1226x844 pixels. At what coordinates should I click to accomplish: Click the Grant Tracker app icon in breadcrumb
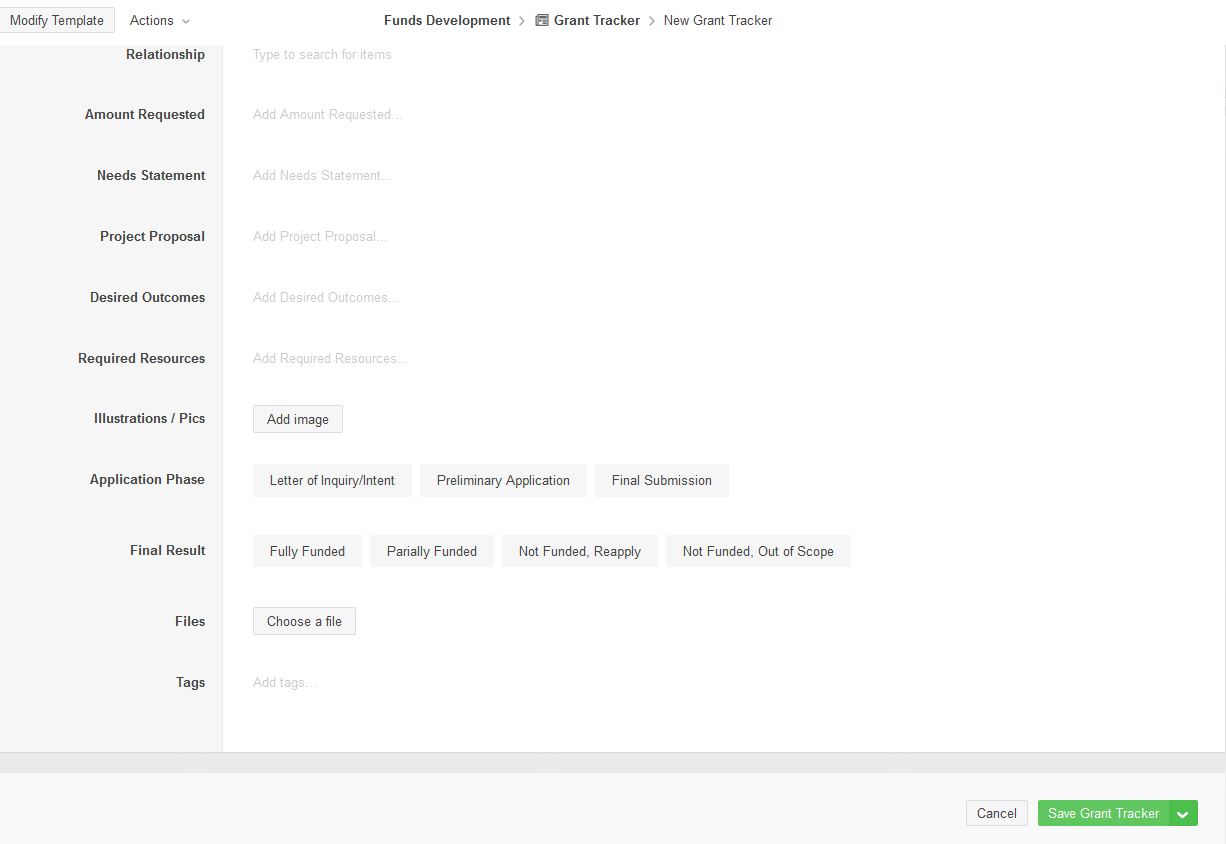coord(542,20)
